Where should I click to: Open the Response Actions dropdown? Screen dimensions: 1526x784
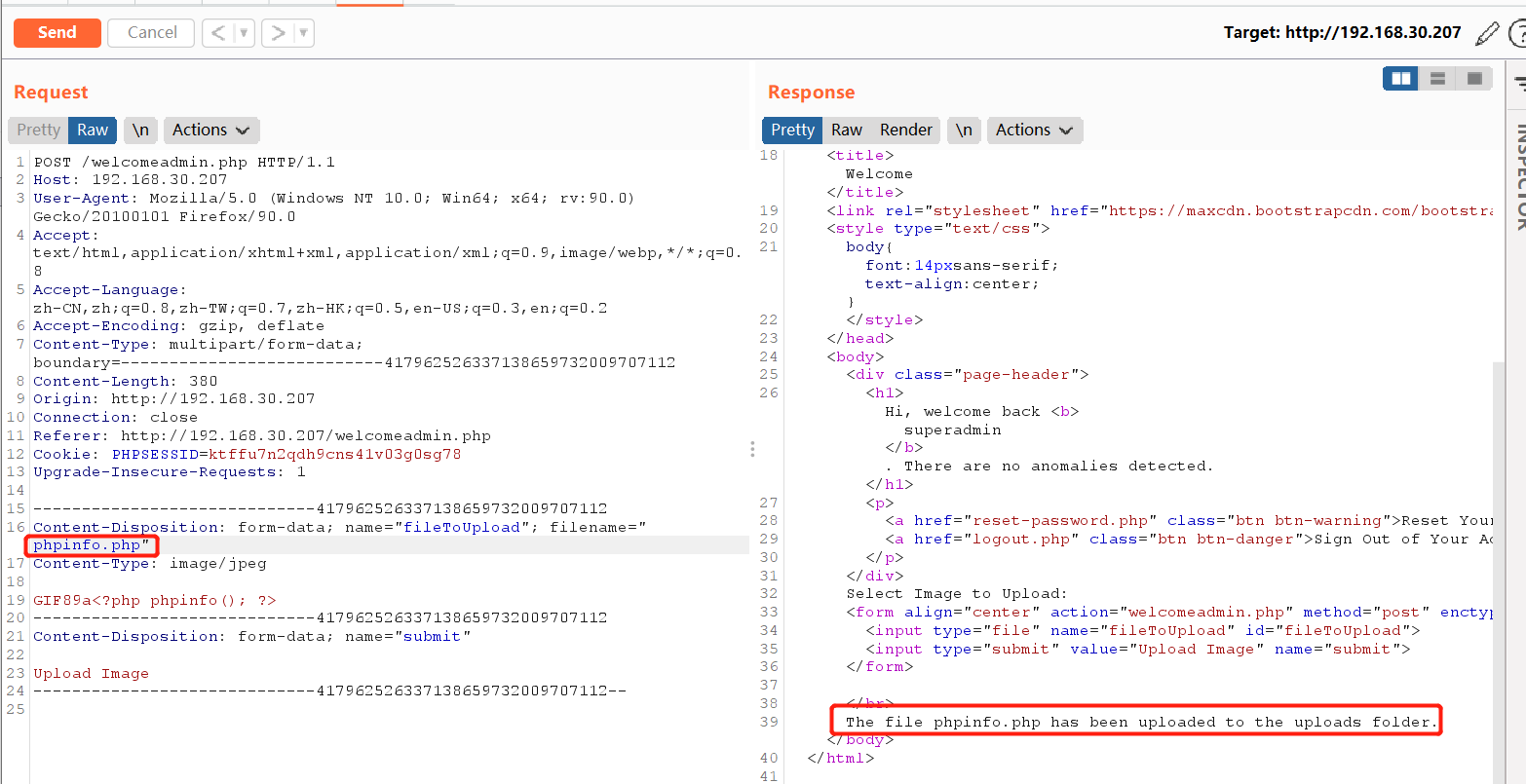point(1034,130)
